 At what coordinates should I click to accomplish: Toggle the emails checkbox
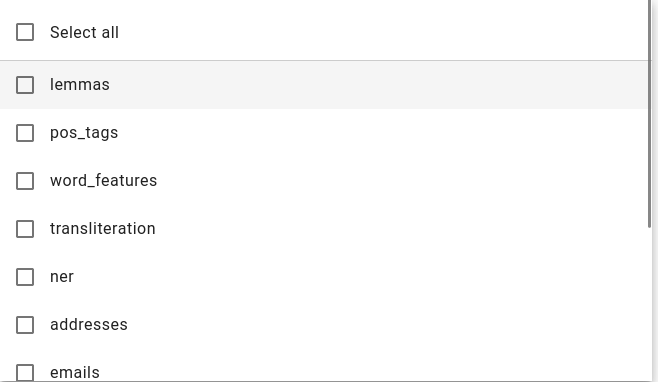pyautogui.click(x=25, y=372)
